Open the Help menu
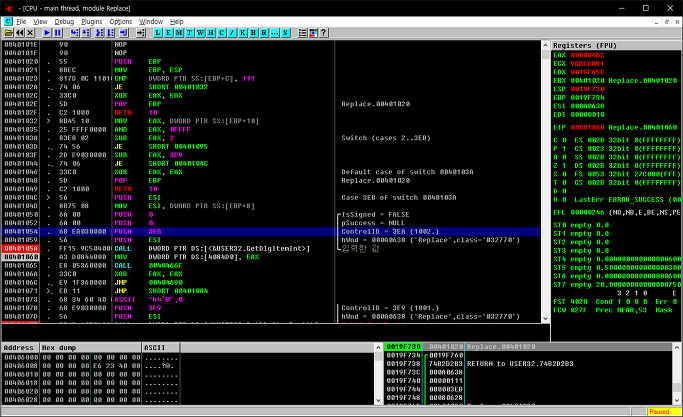Image resolution: width=683 pixels, height=417 pixels. pyautogui.click(x=177, y=21)
